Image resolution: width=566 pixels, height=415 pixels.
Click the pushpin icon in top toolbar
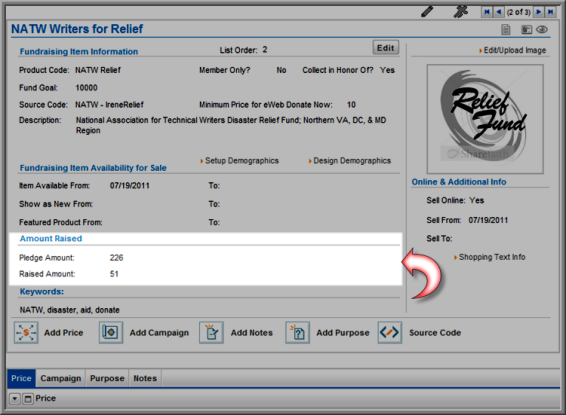point(461,12)
